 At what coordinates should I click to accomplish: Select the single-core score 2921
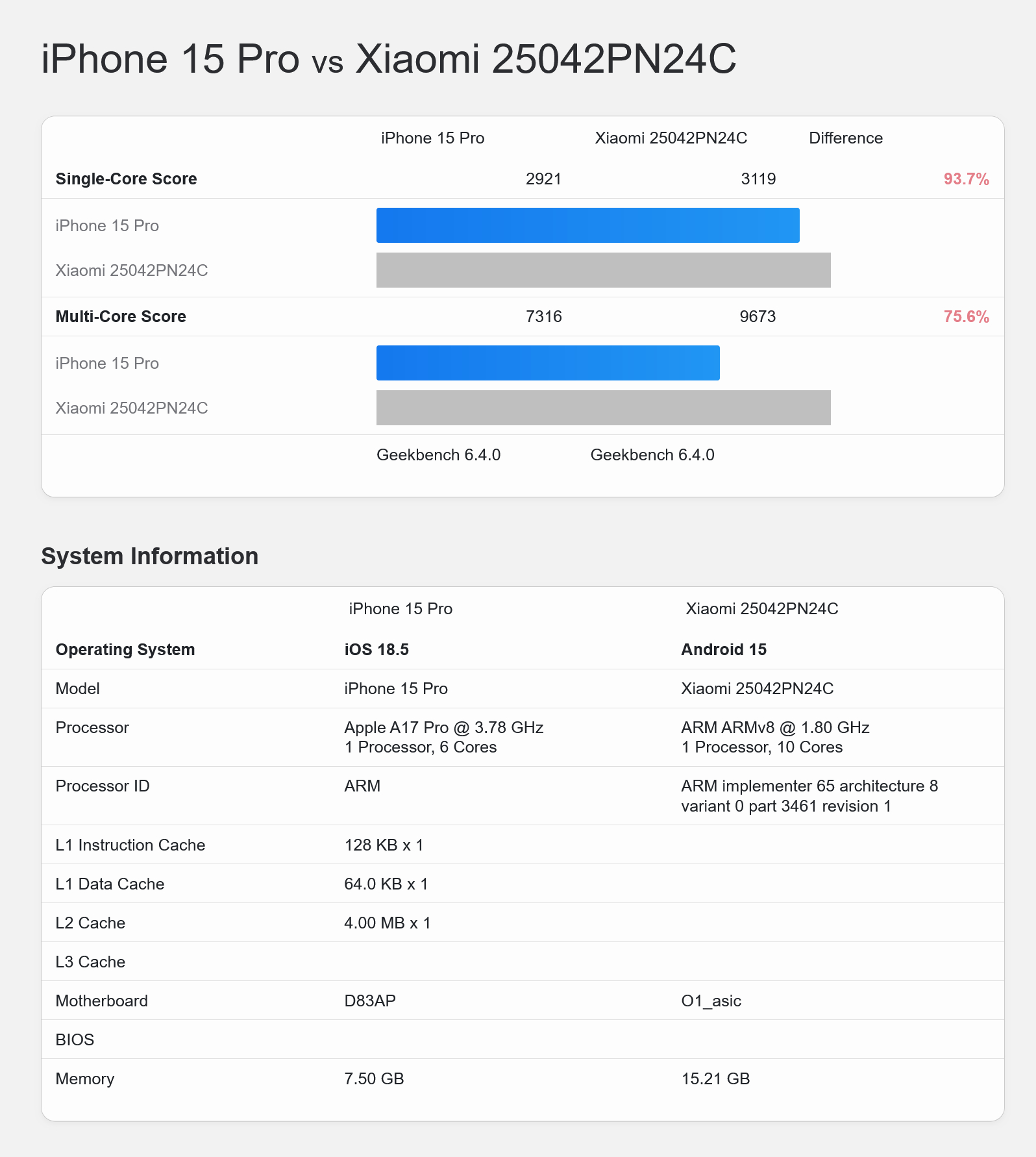[x=543, y=179]
